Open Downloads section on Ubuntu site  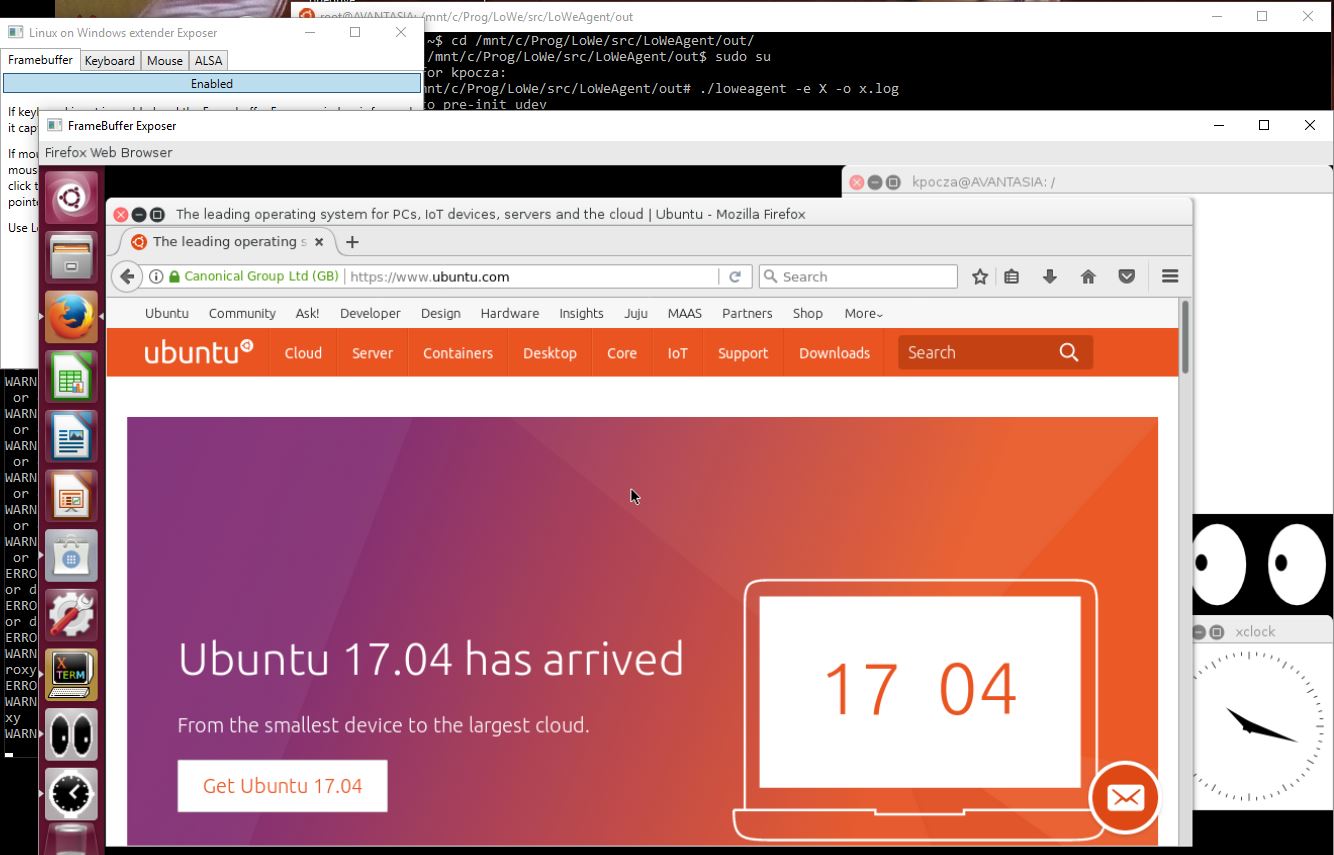point(834,353)
